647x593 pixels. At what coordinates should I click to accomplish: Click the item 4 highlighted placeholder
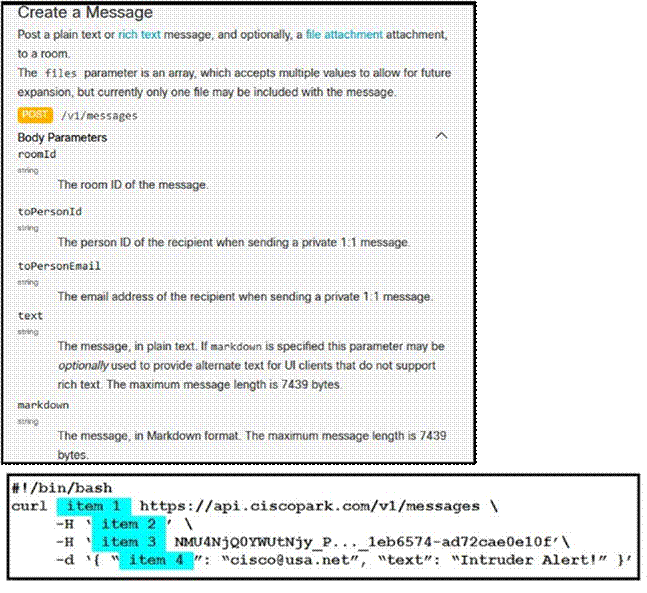tap(156, 560)
